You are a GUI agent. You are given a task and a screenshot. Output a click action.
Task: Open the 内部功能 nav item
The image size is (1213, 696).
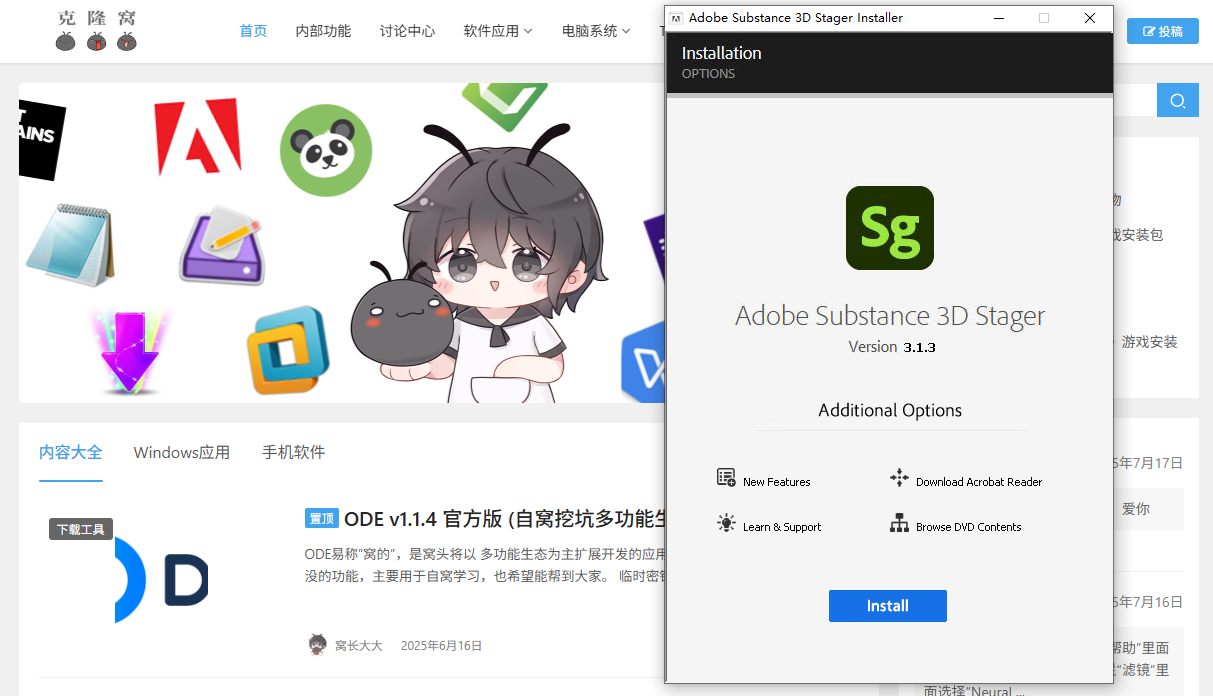[323, 31]
